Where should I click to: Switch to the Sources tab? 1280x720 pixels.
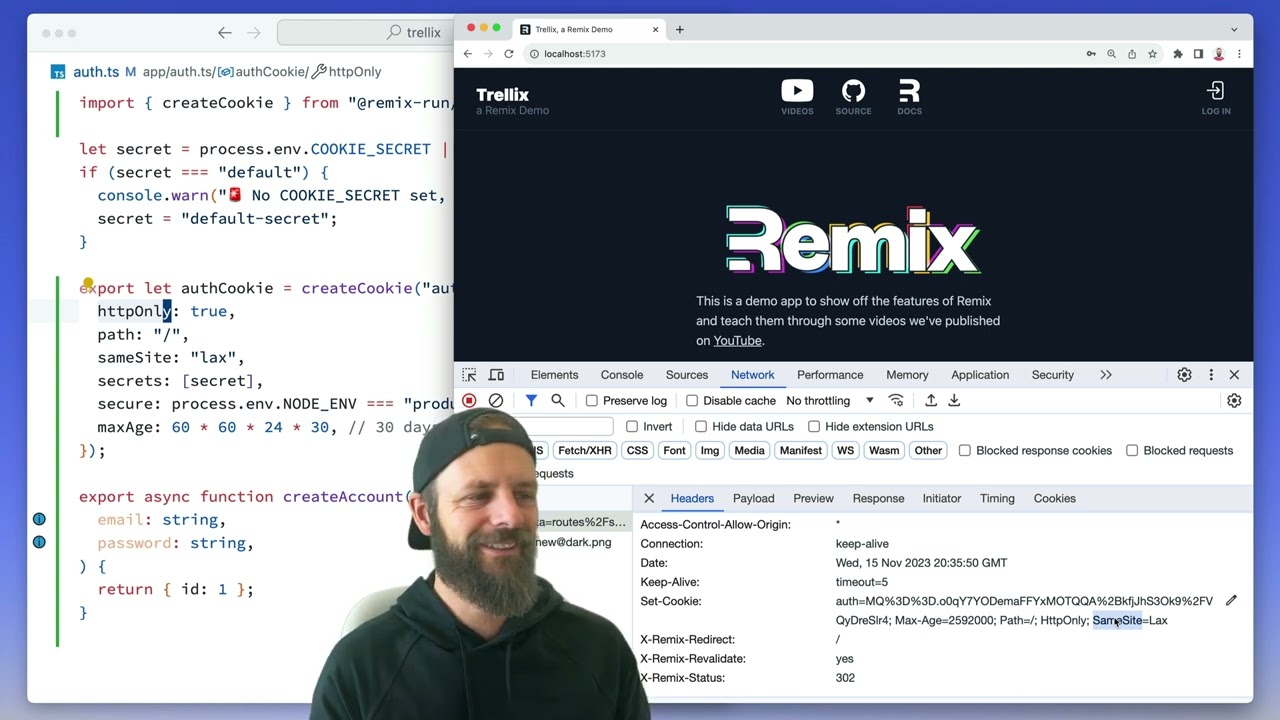point(687,375)
